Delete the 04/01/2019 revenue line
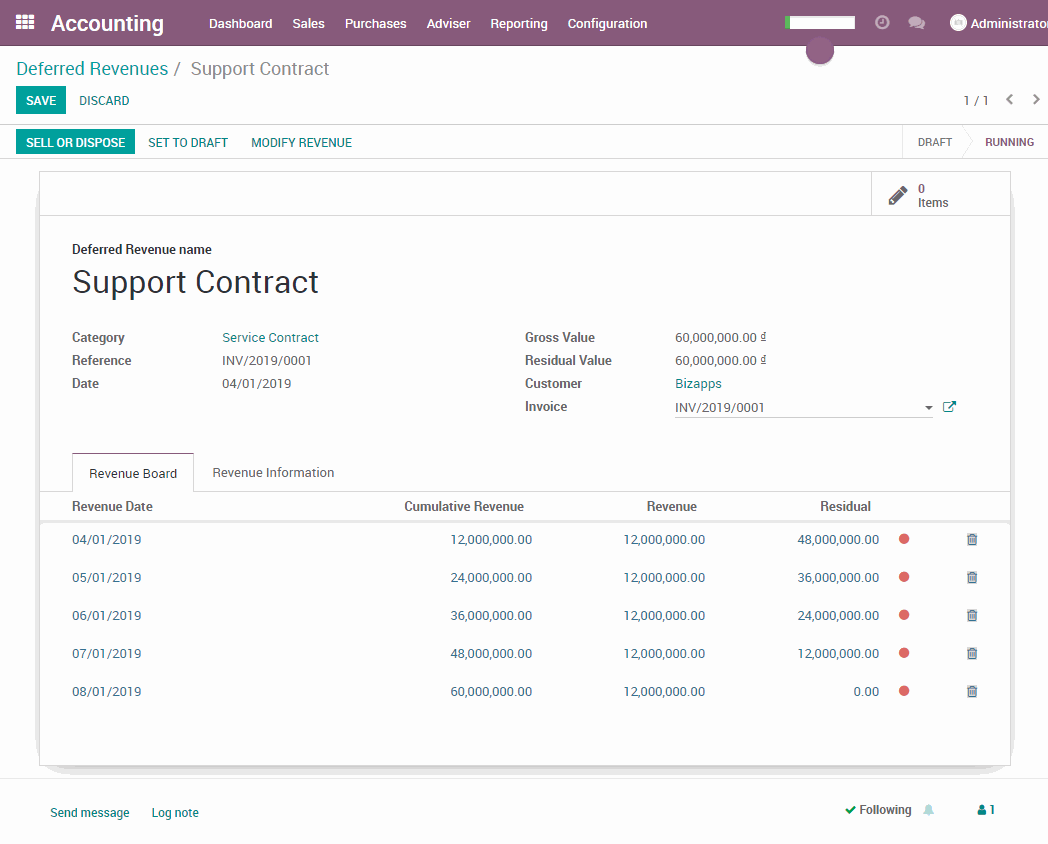Image resolution: width=1048 pixels, height=844 pixels. click(972, 540)
